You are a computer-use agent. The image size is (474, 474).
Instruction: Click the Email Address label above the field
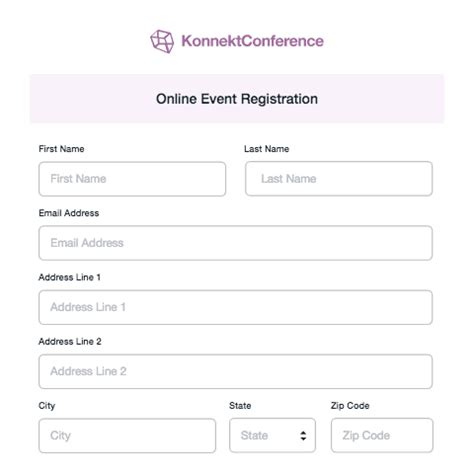(69, 213)
